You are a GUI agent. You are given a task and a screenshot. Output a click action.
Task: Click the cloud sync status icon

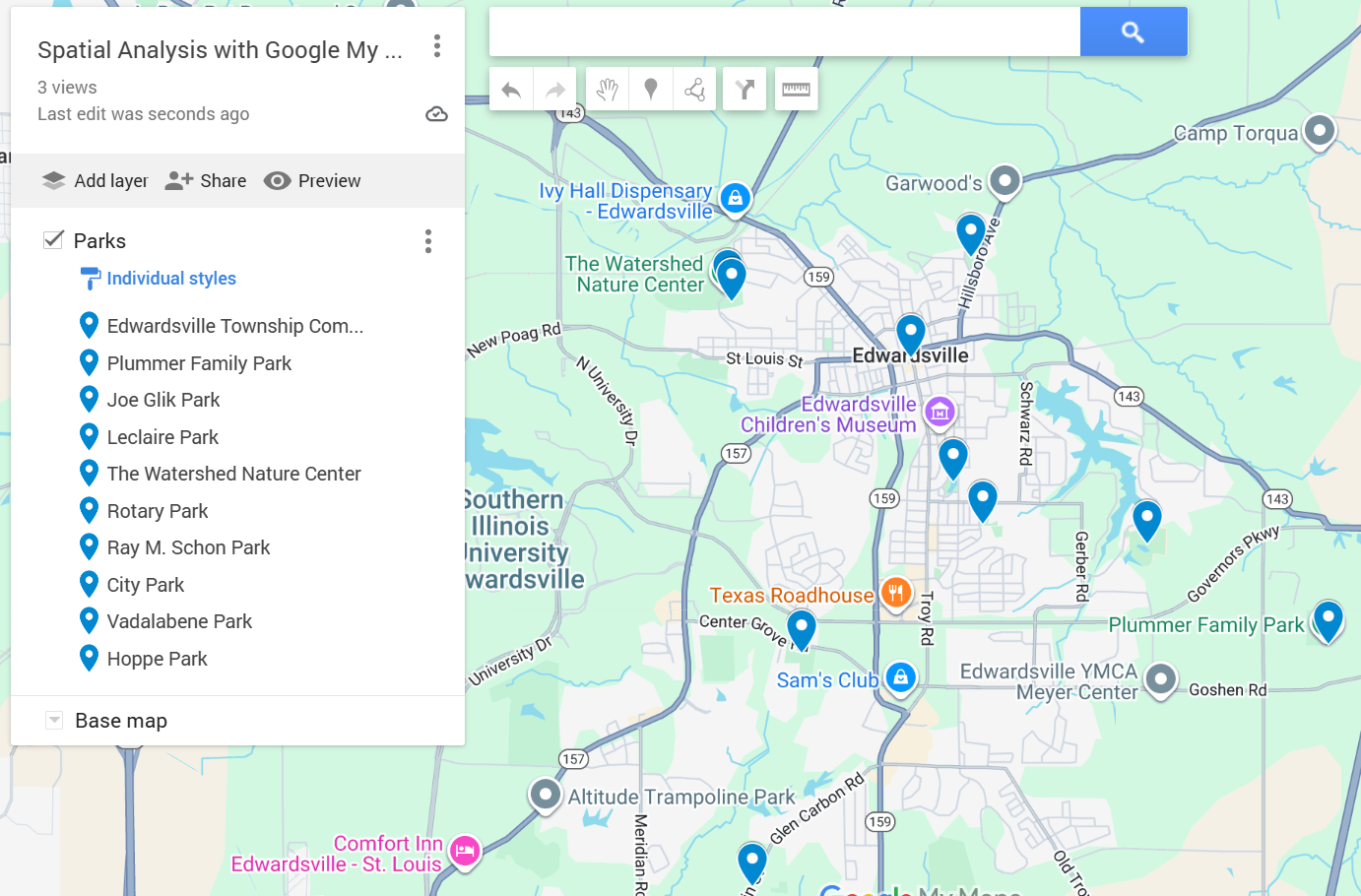(436, 113)
